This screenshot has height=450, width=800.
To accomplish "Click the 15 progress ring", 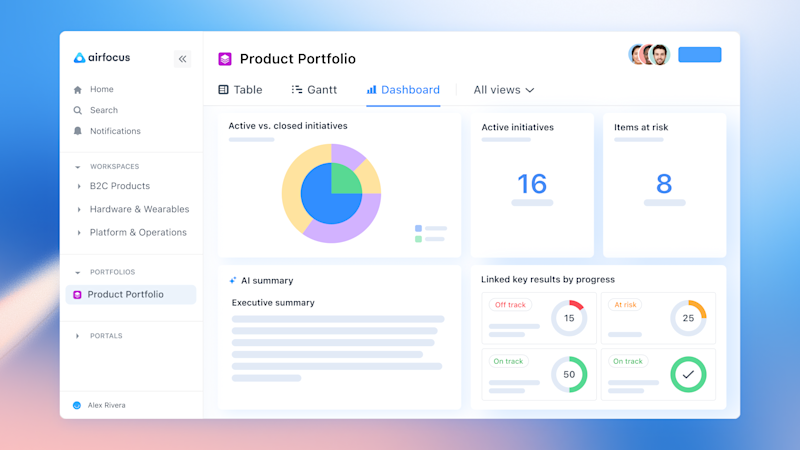I will click(x=569, y=318).
